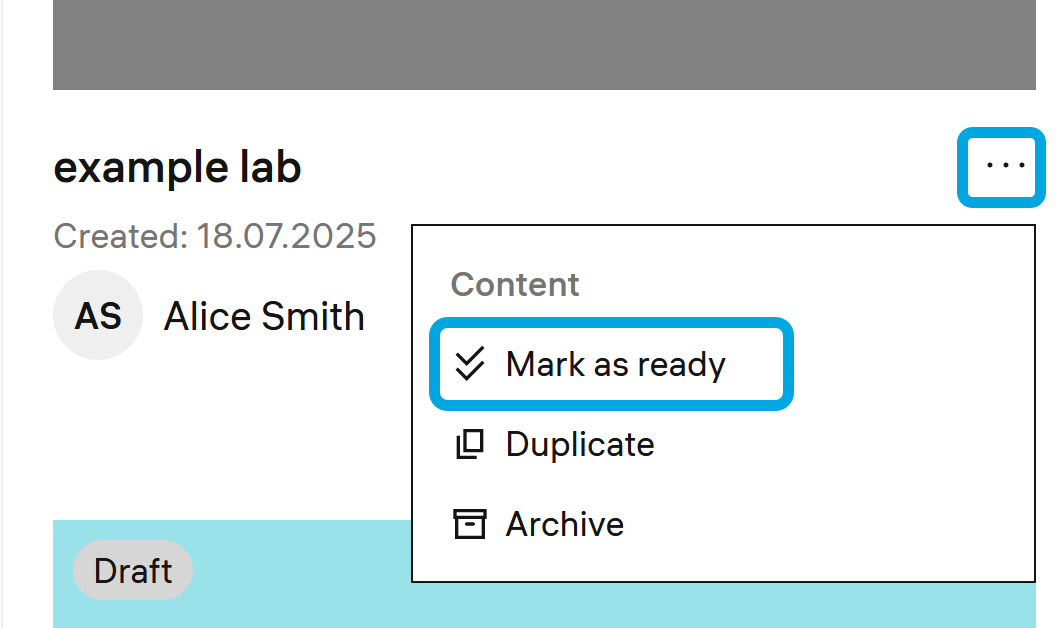The image size is (1063, 628).
Task: Click the author name Alice Smith
Action: click(x=264, y=317)
